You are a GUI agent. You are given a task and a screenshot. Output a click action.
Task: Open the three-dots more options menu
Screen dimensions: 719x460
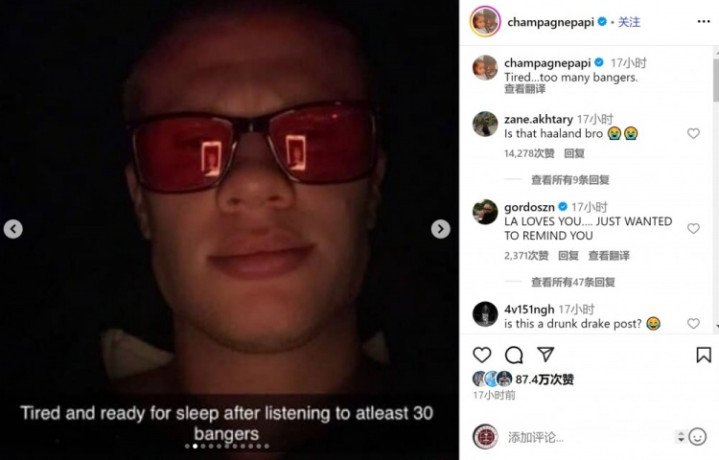pyautogui.click(x=703, y=22)
